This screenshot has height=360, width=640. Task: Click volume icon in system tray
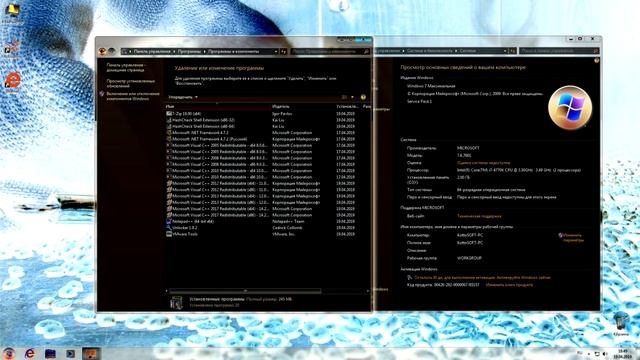coord(605,353)
